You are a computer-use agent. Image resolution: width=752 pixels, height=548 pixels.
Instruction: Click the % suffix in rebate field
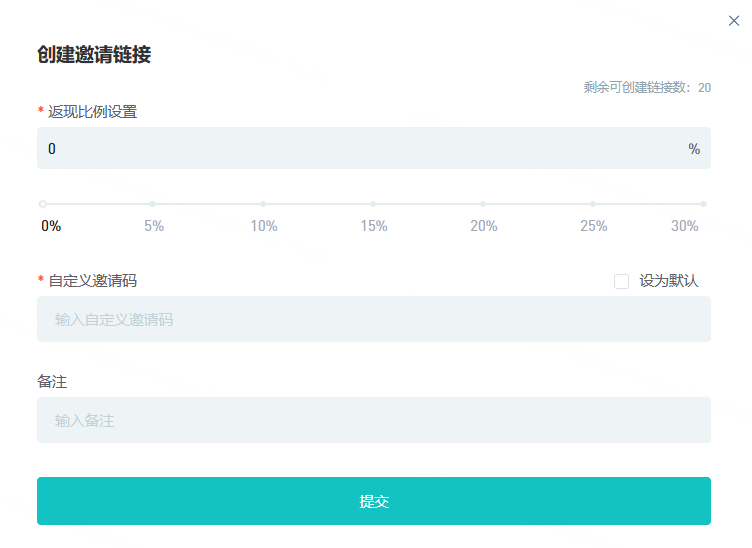pyautogui.click(x=694, y=149)
